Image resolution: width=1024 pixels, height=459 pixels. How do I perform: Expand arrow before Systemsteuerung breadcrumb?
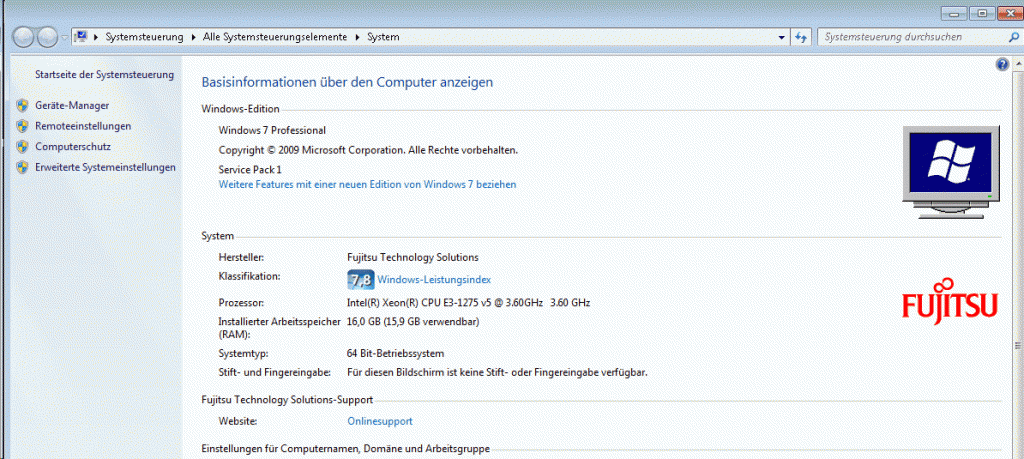pyautogui.click(x=97, y=37)
